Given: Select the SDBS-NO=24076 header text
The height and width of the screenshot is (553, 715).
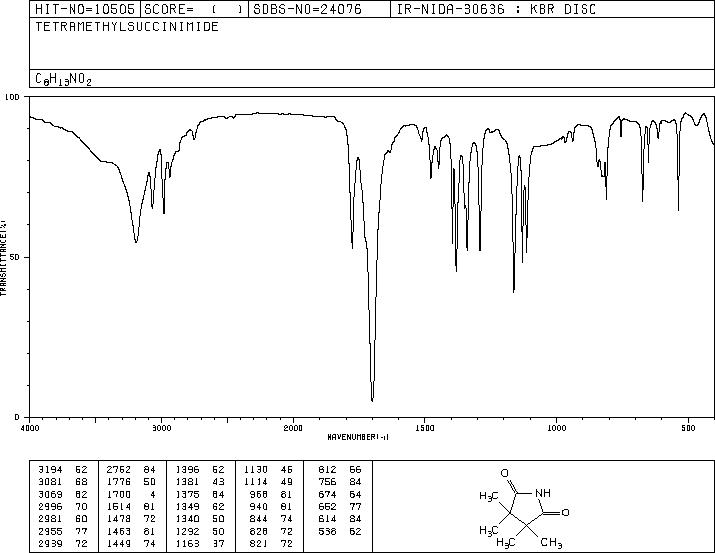Looking at the screenshot, I should coord(307,9).
